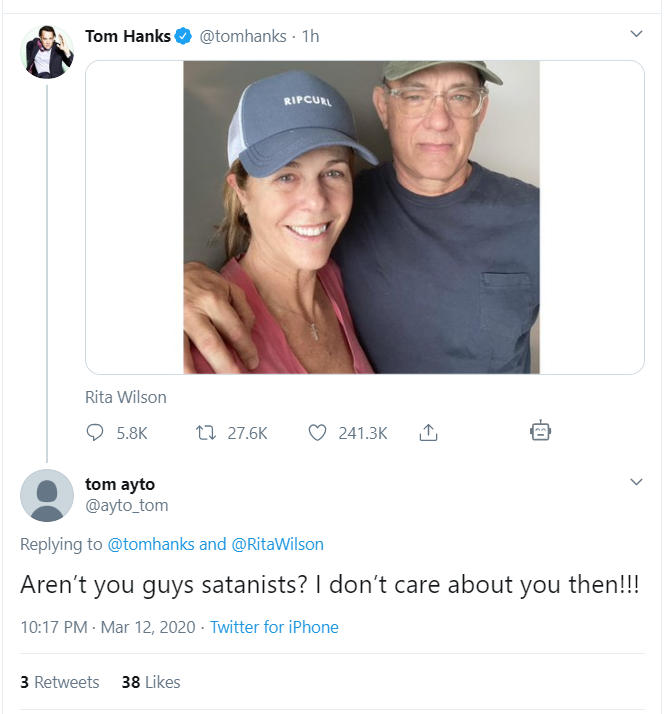Click the blue verified badge
The height and width of the screenshot is (714, 672).
pyautogui.click(x=183, y=36)
